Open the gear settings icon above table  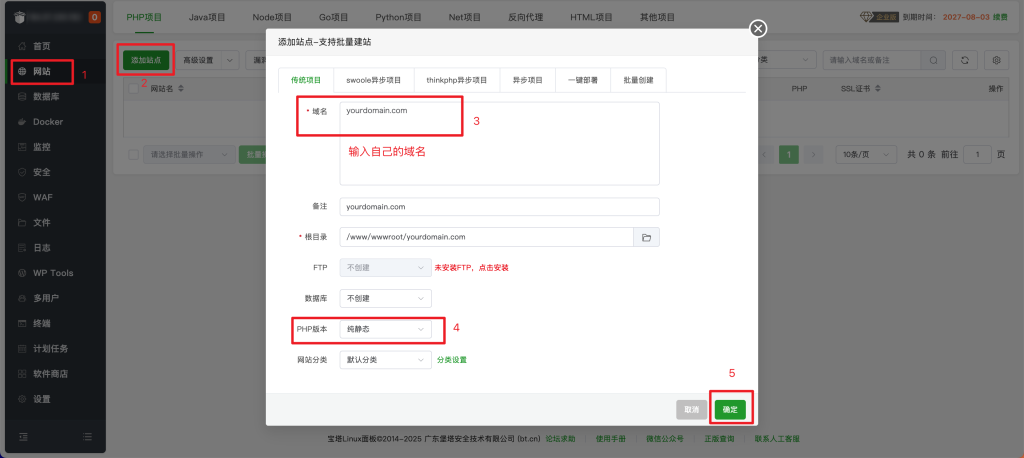pos(996,60)
